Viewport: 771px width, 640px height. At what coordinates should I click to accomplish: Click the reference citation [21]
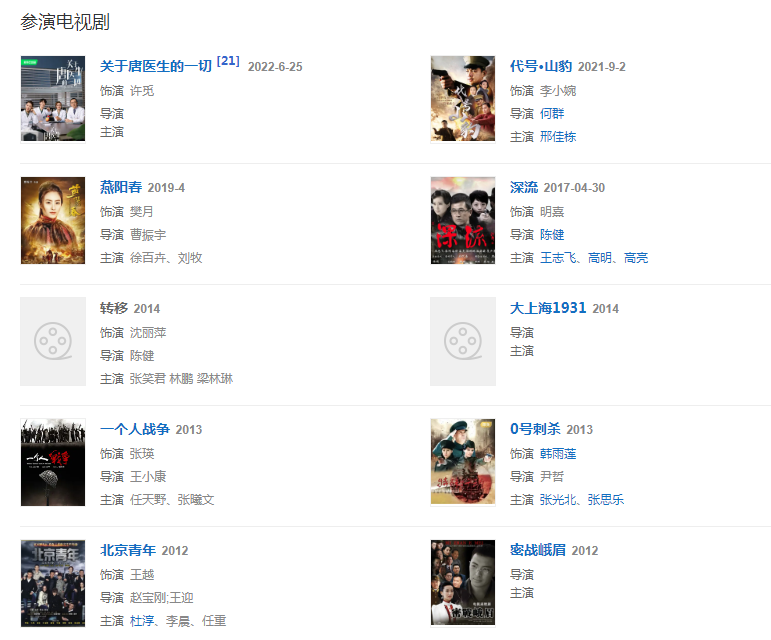(x=228, y=61)
